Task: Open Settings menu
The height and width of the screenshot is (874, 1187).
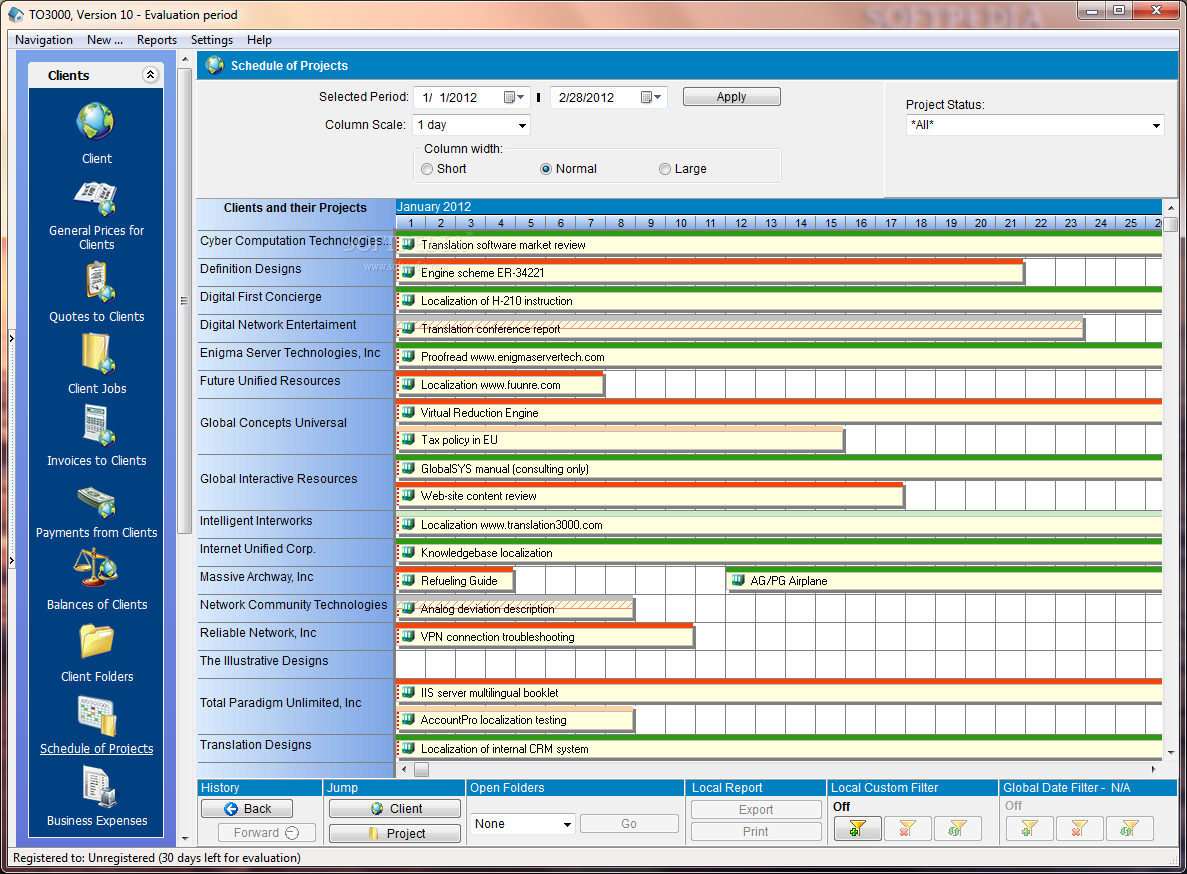Action: (212, 40)
